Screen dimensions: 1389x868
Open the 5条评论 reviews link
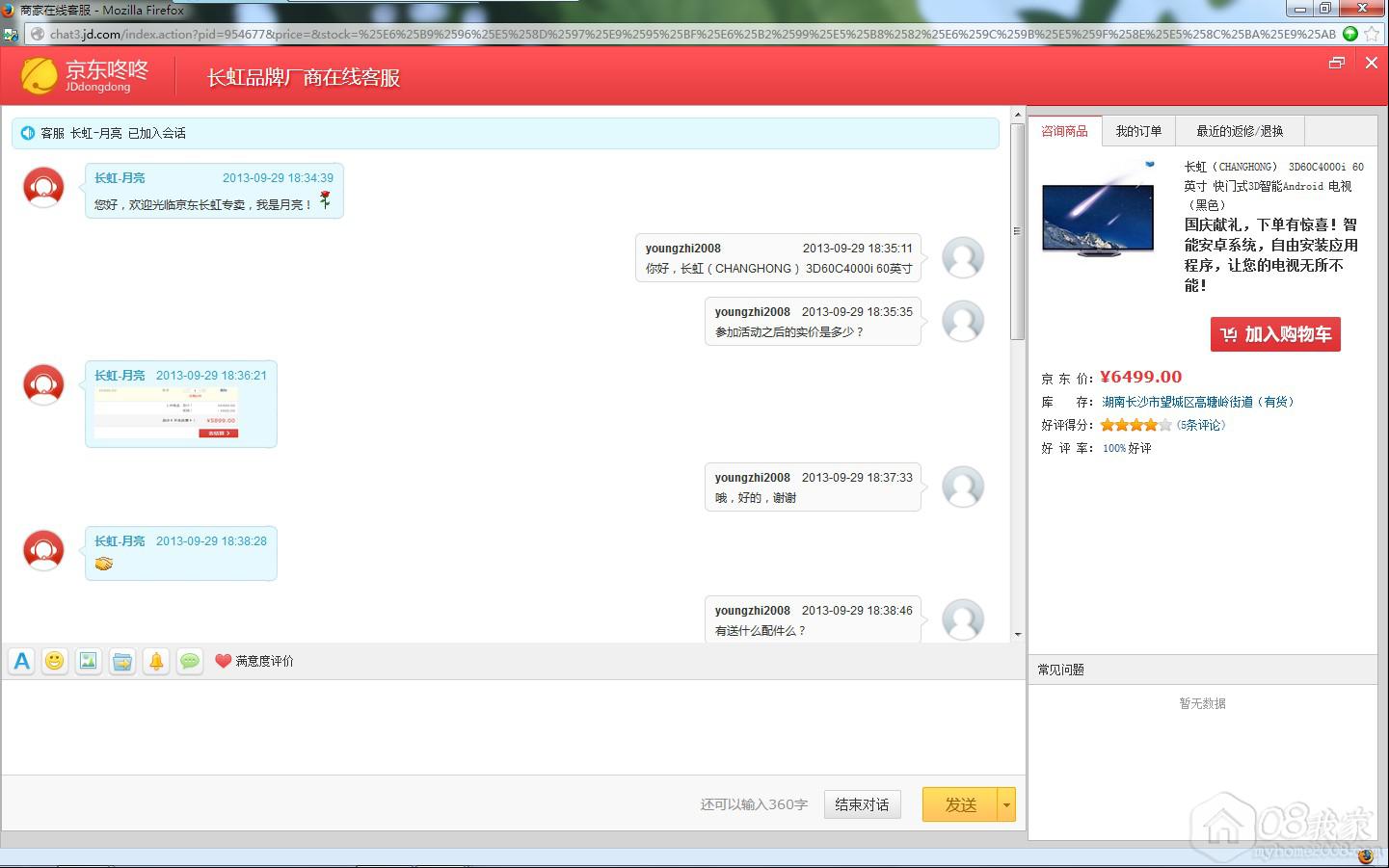[1201, 425]
